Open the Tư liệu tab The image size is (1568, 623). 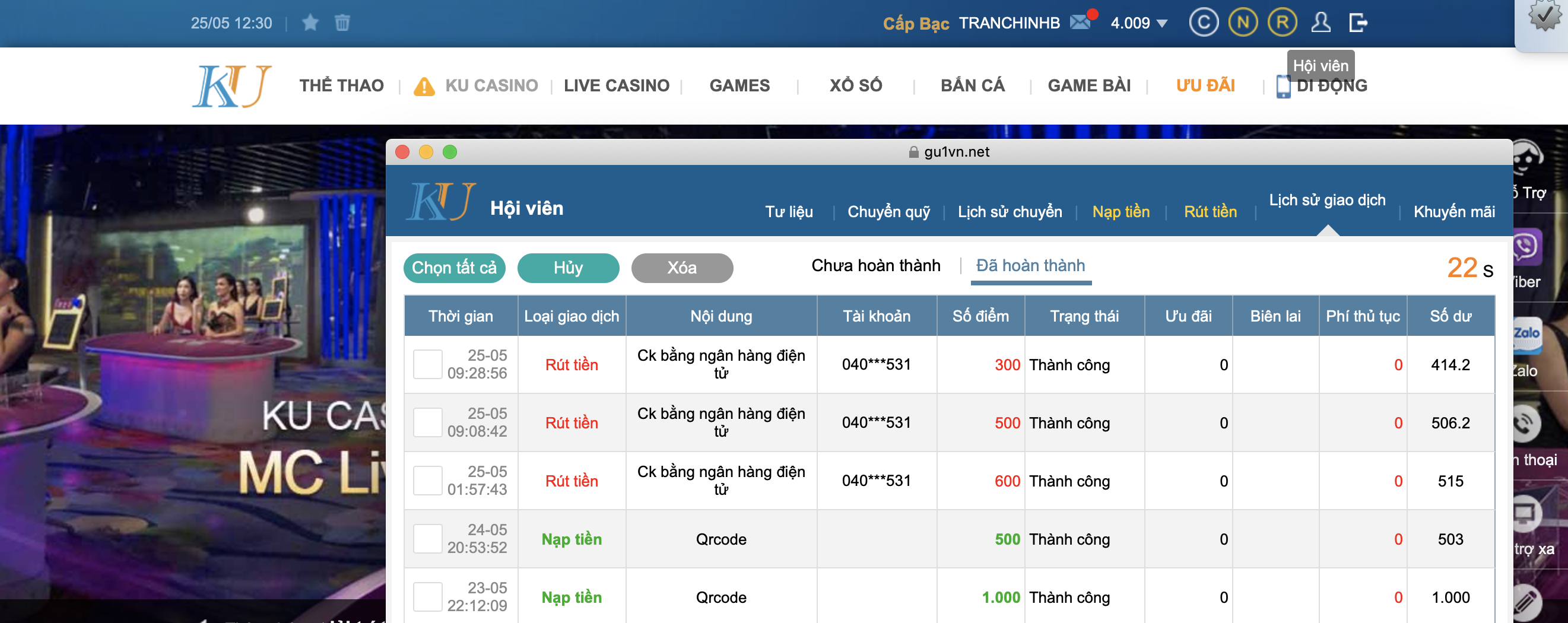pyautogui.click(x=789, y=212)
